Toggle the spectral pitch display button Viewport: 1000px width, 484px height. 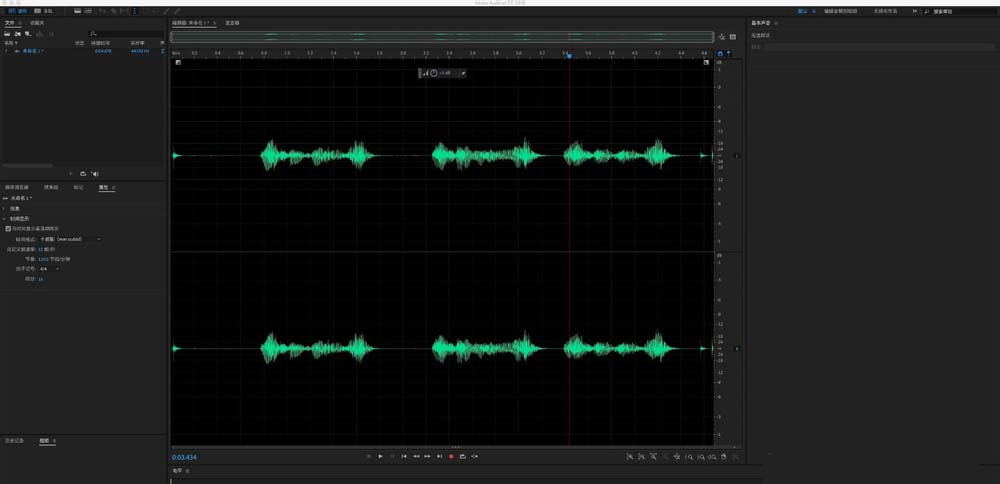pyautogui.click(x=88, y=11)
